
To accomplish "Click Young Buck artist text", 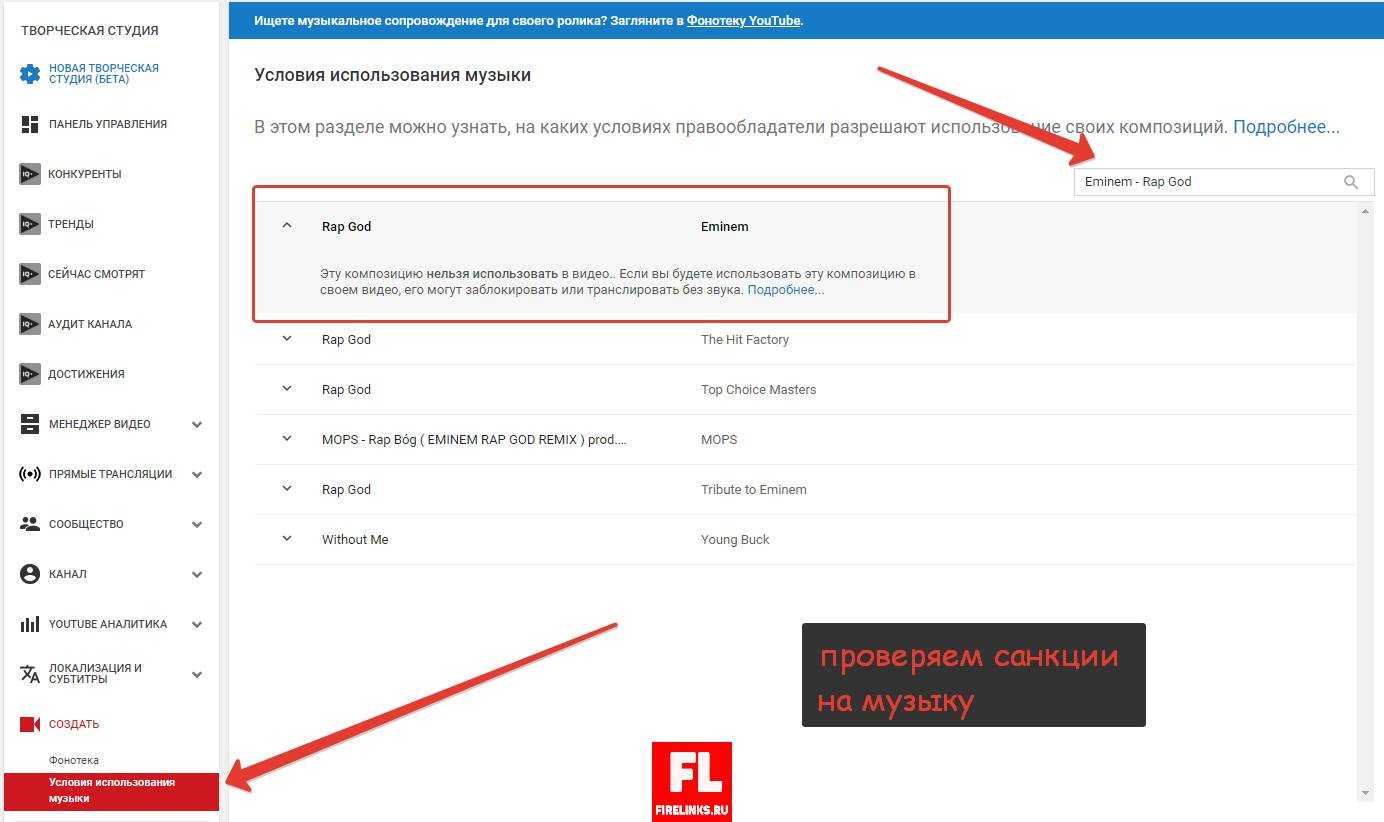I will 735,539.
